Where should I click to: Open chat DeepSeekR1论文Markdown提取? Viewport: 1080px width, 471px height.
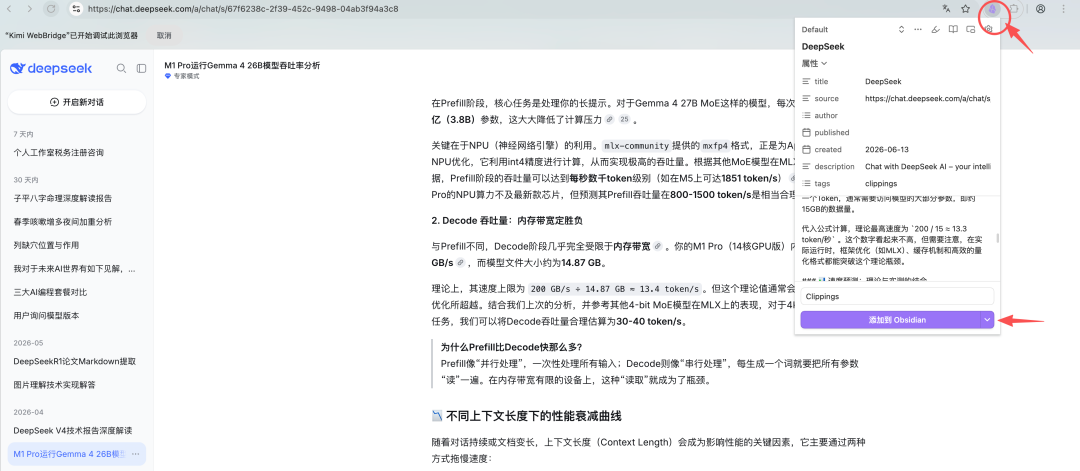tap(76, 362)
